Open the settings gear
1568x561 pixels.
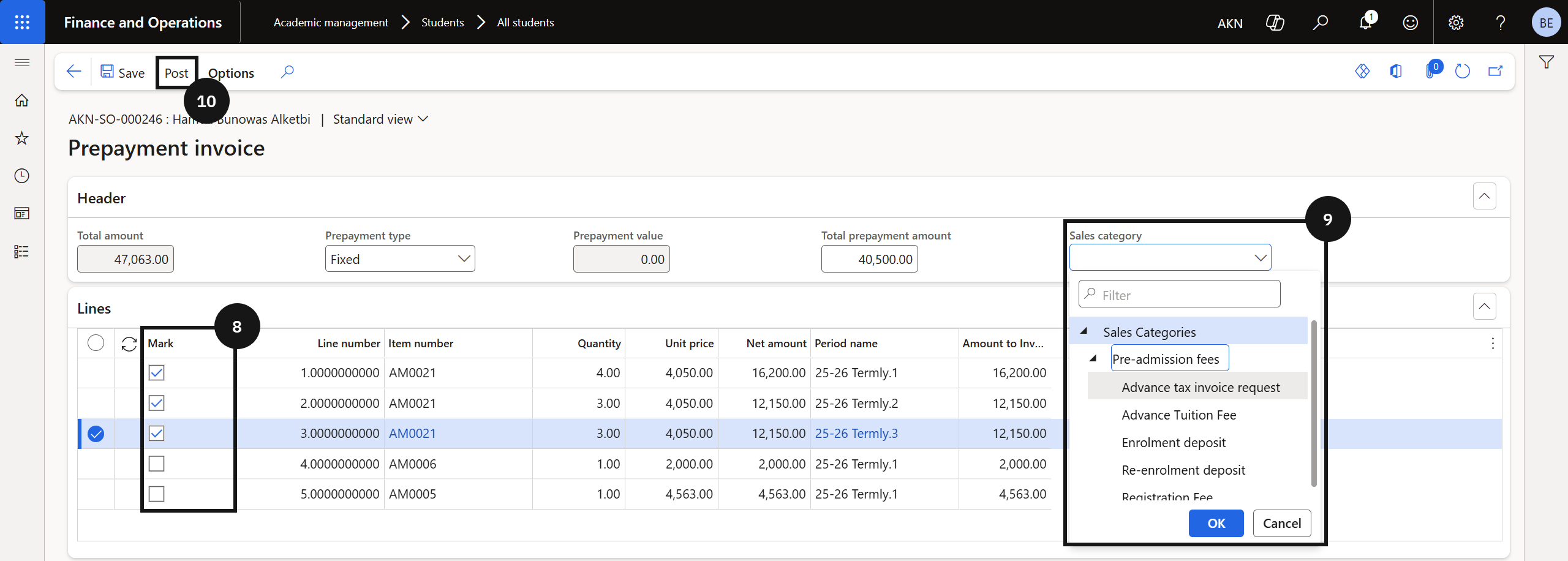pyautogui.click(x=1456, y=23)
